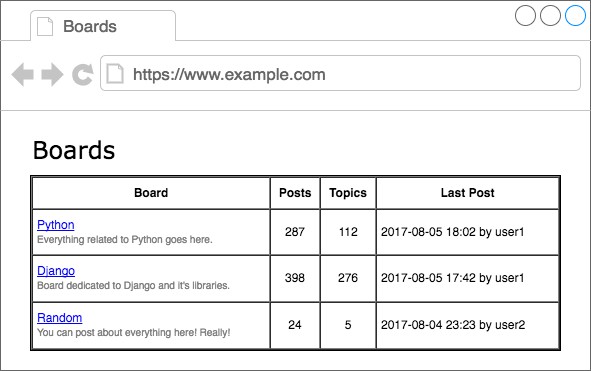Click the Last Post column header
Screen dimensions: 591x371
pyautogui.click(x=467, y=193)
